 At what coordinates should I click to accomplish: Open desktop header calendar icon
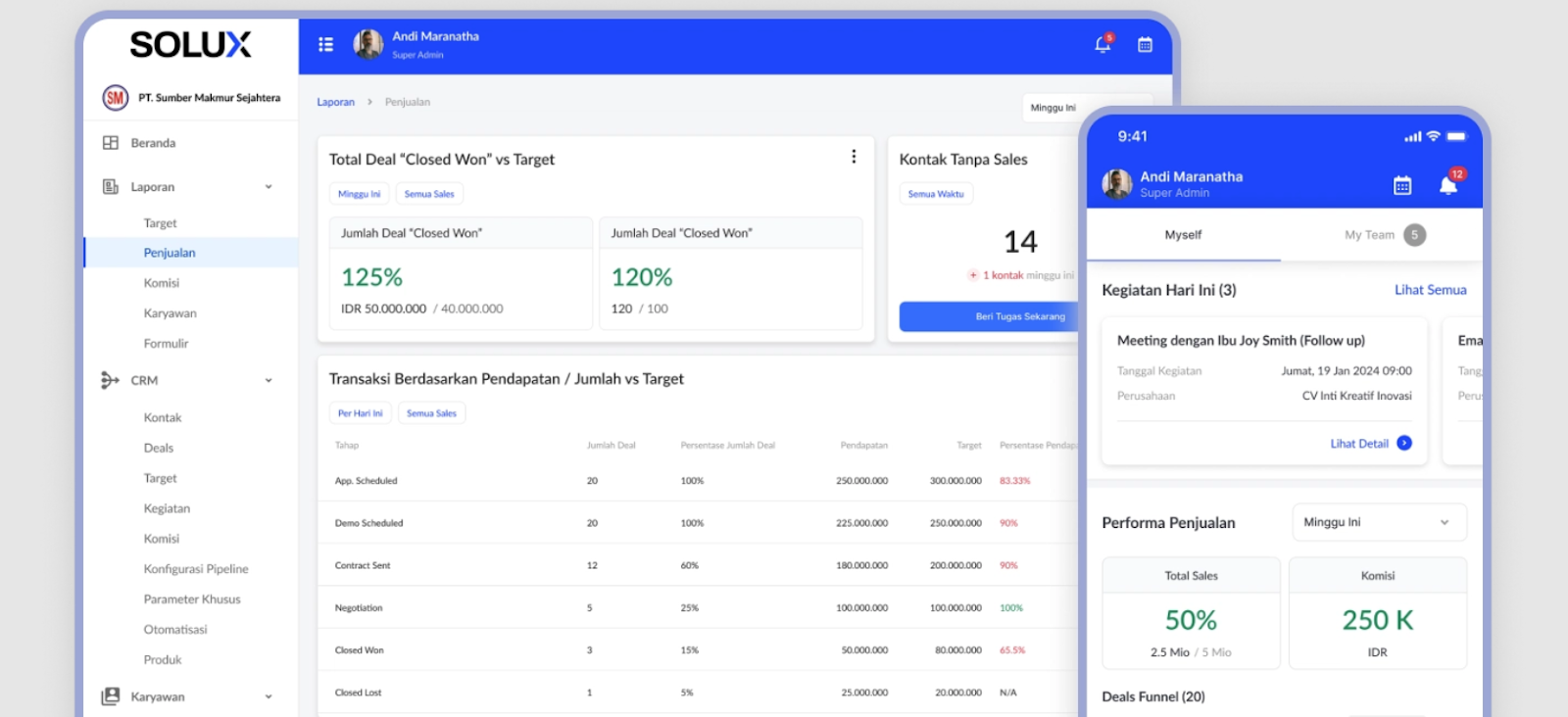pos(1145,44)
